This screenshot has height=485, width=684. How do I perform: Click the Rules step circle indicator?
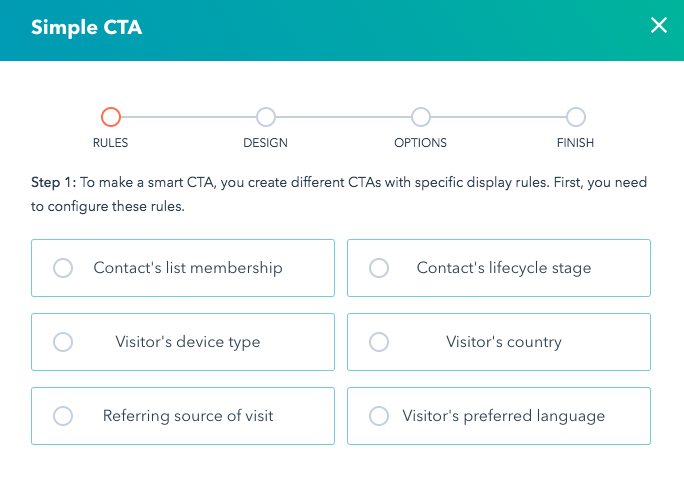pyautogui.click(x=111, y=117)
